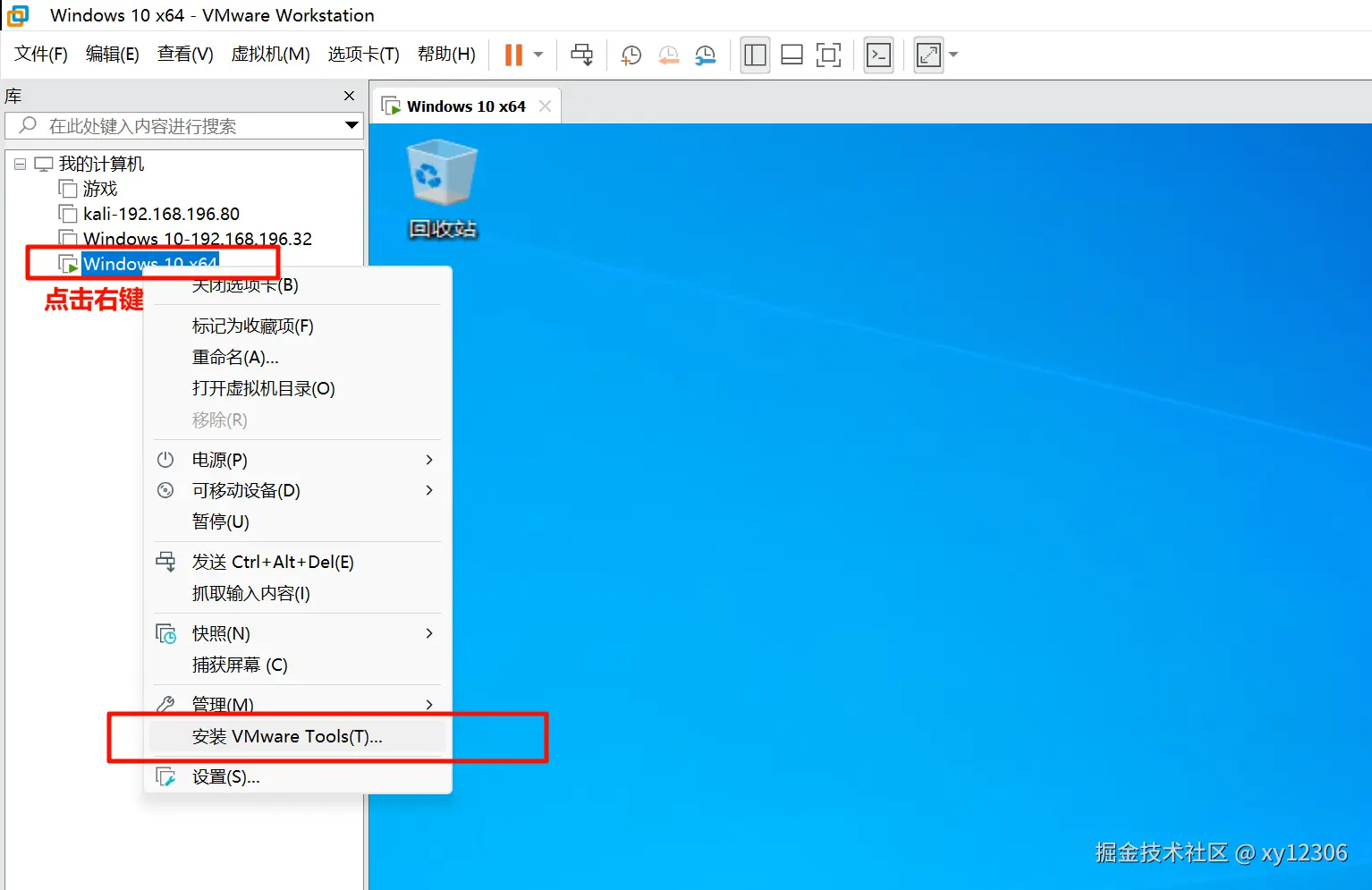Choose 安装 VMware Tools(T)... menu entry

(298, 737)
